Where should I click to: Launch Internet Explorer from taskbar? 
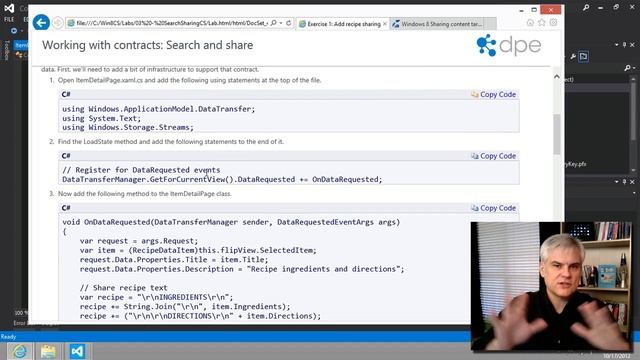[x=19, y=351]
